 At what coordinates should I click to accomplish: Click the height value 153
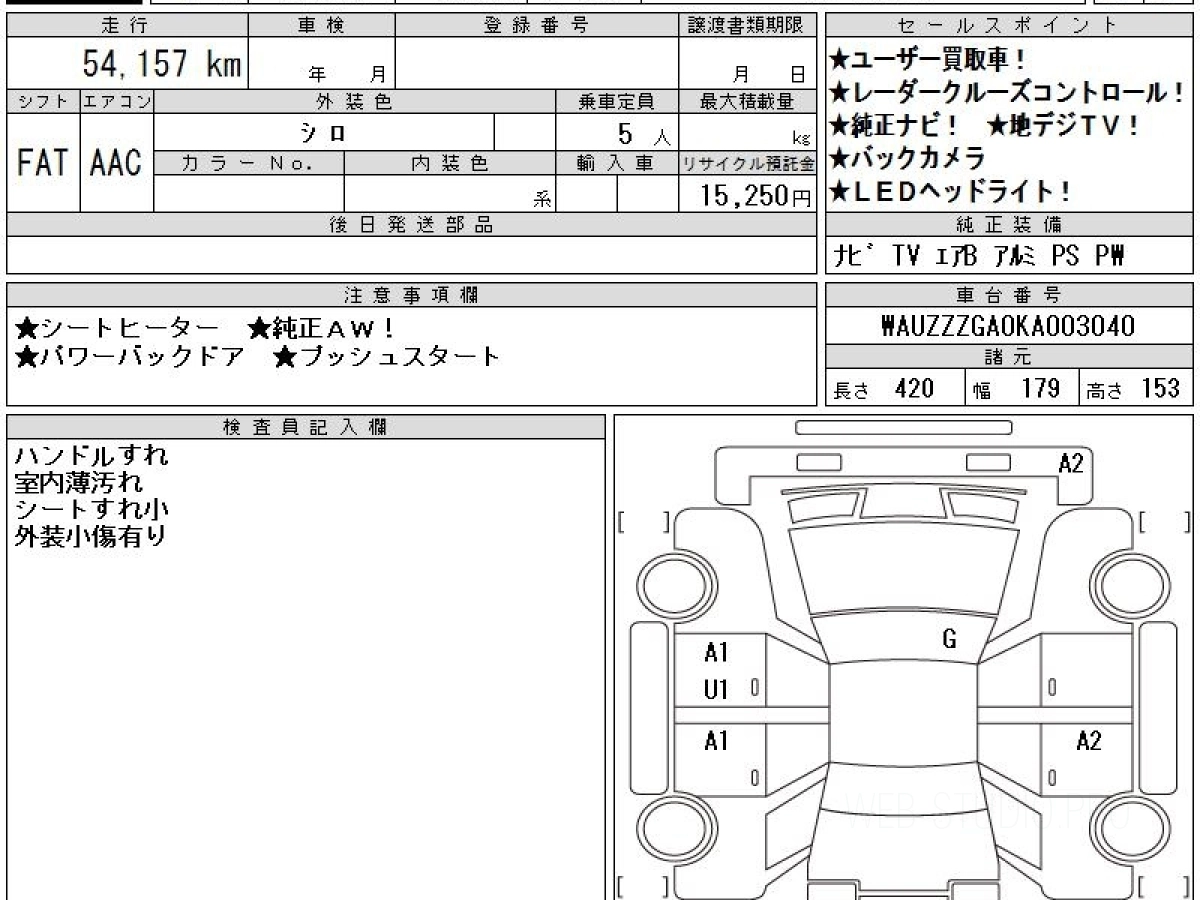tap(1160, 389)
